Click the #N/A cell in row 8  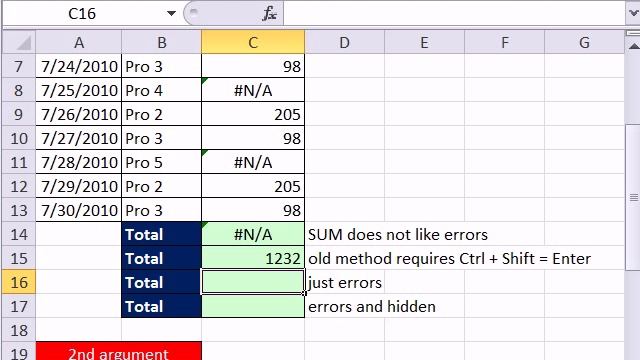pyautogui.click(x=253, y=90)
